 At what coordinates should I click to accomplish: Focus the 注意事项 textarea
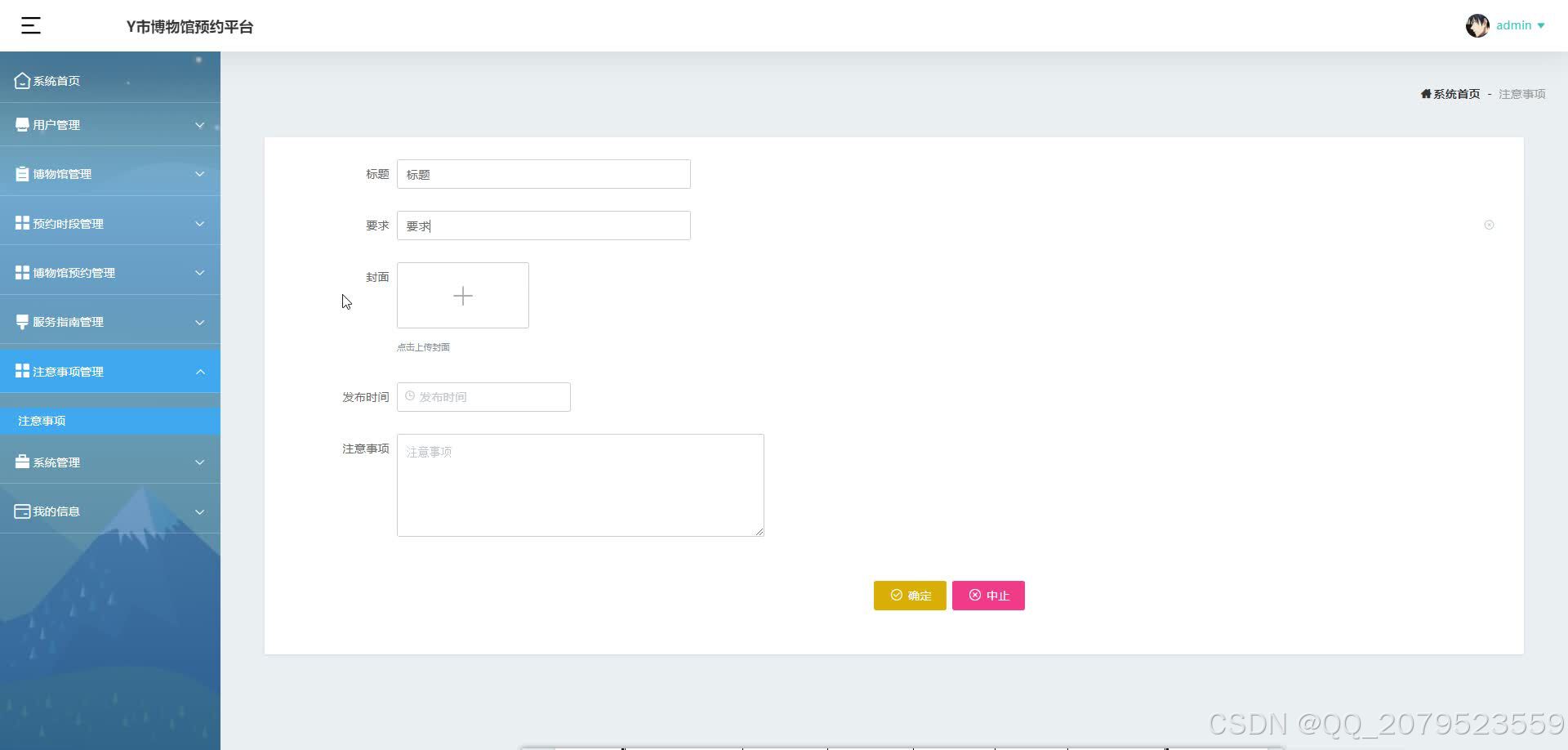(581, 485)
